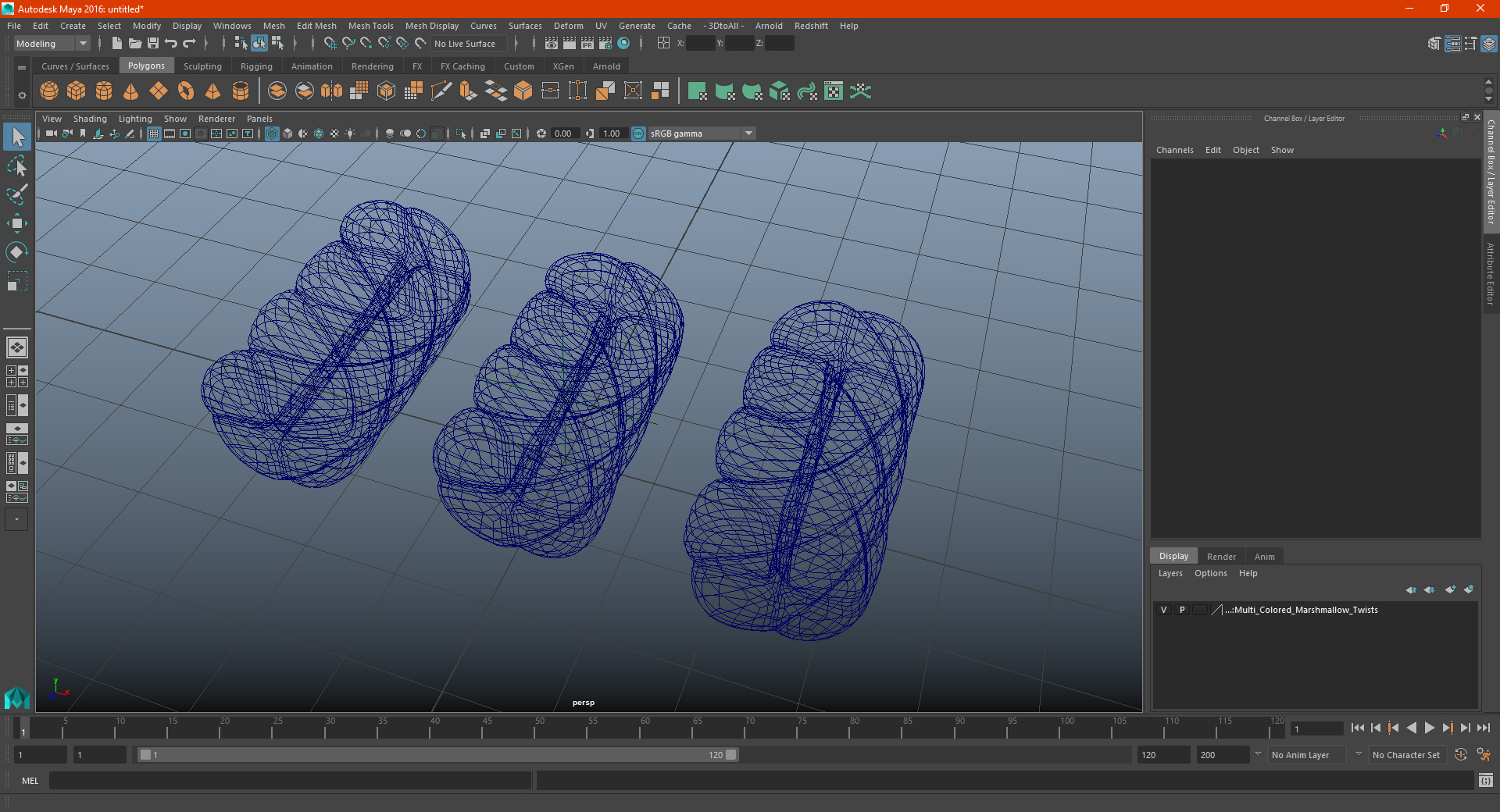Screen dimensions: 1500x812
Task: Toggle the viewport grid display
Action: (154, 134)
